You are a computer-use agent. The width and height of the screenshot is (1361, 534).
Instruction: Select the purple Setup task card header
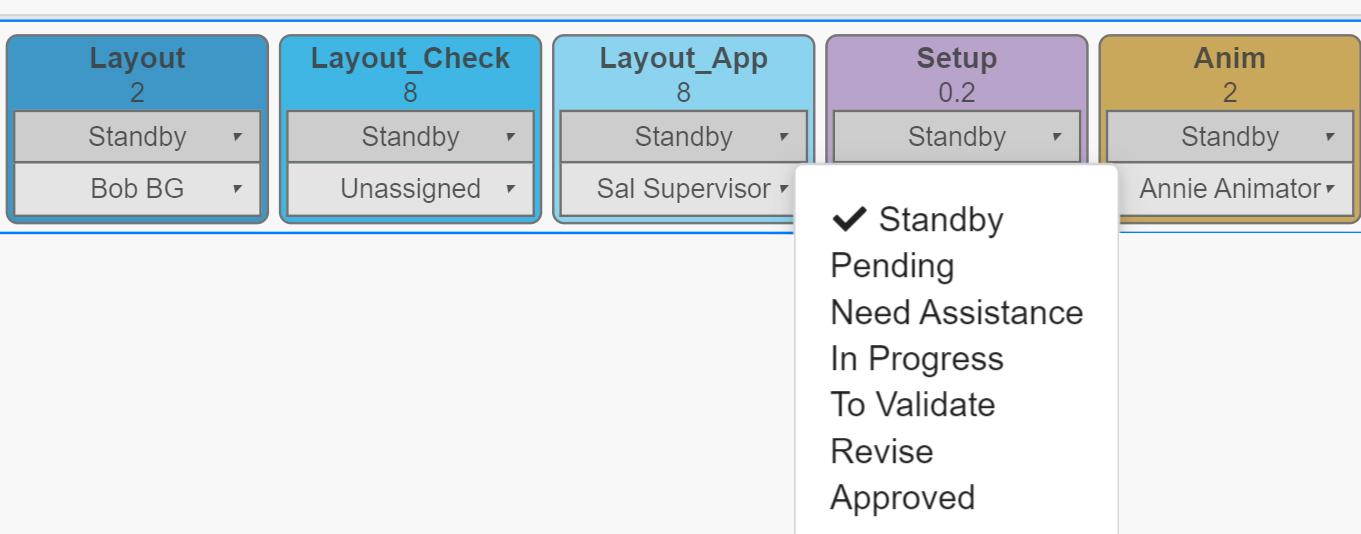tap(956, 59)
